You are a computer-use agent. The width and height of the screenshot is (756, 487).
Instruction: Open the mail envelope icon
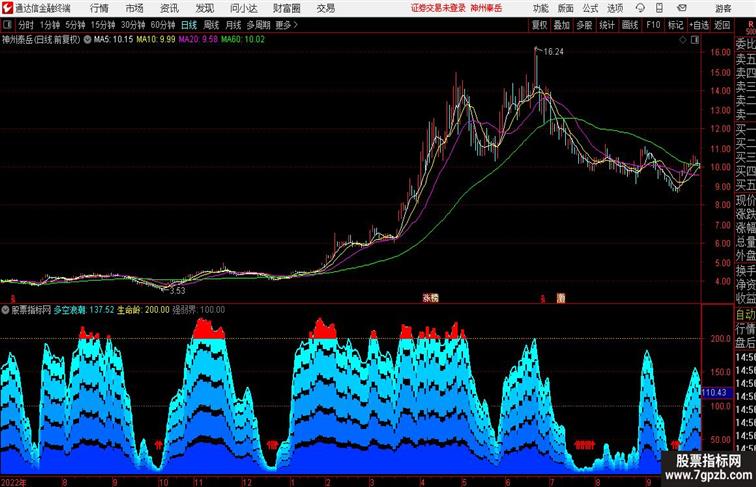coord(682,8)
